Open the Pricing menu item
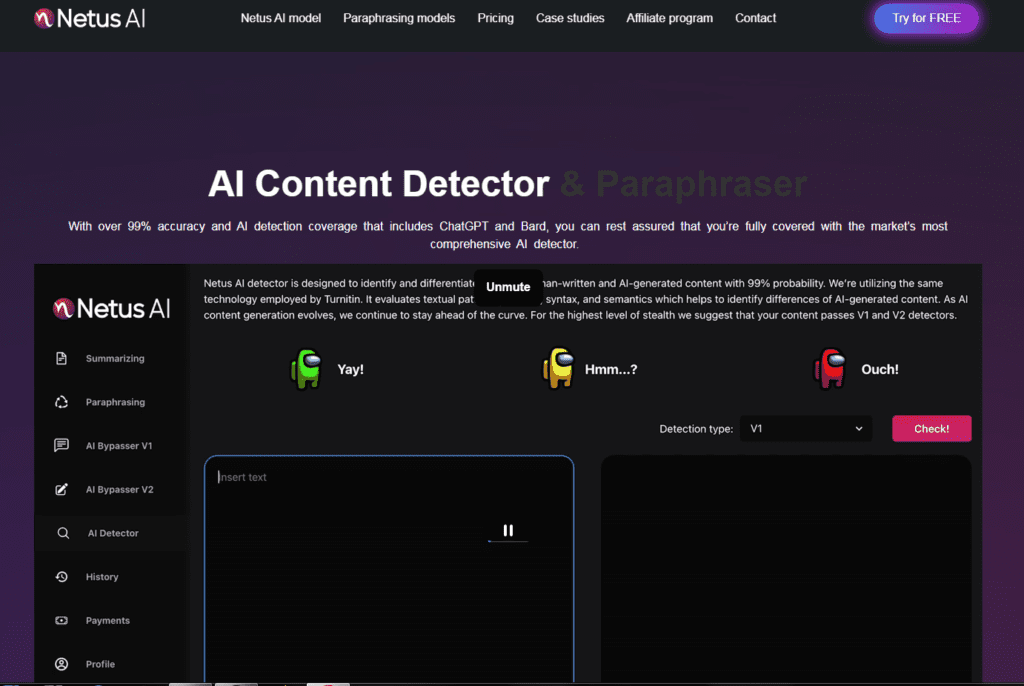This screenshot has height=686, width=1024. (495, 18)
